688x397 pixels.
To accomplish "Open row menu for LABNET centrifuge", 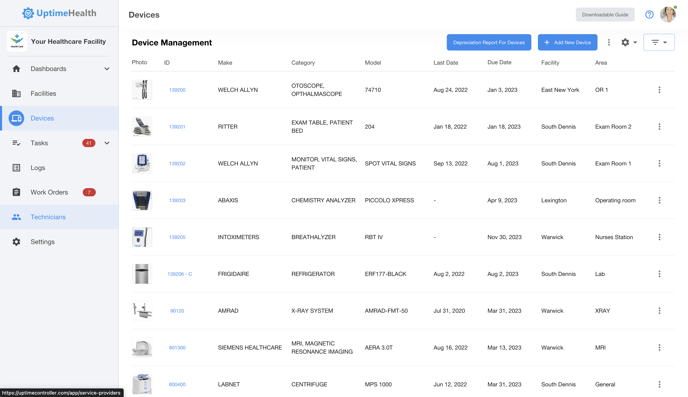I will pos(659,385).
